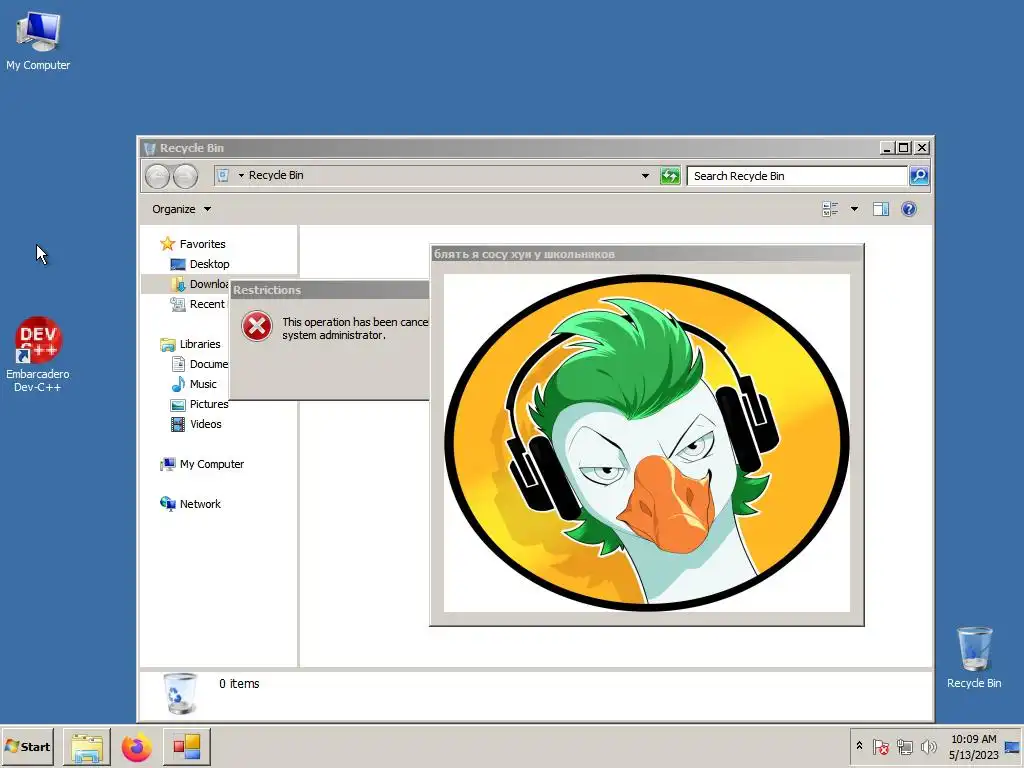The image size is (1024, 768).
Task: Open the volume speaker tray icon
Action: pos(928,746)
